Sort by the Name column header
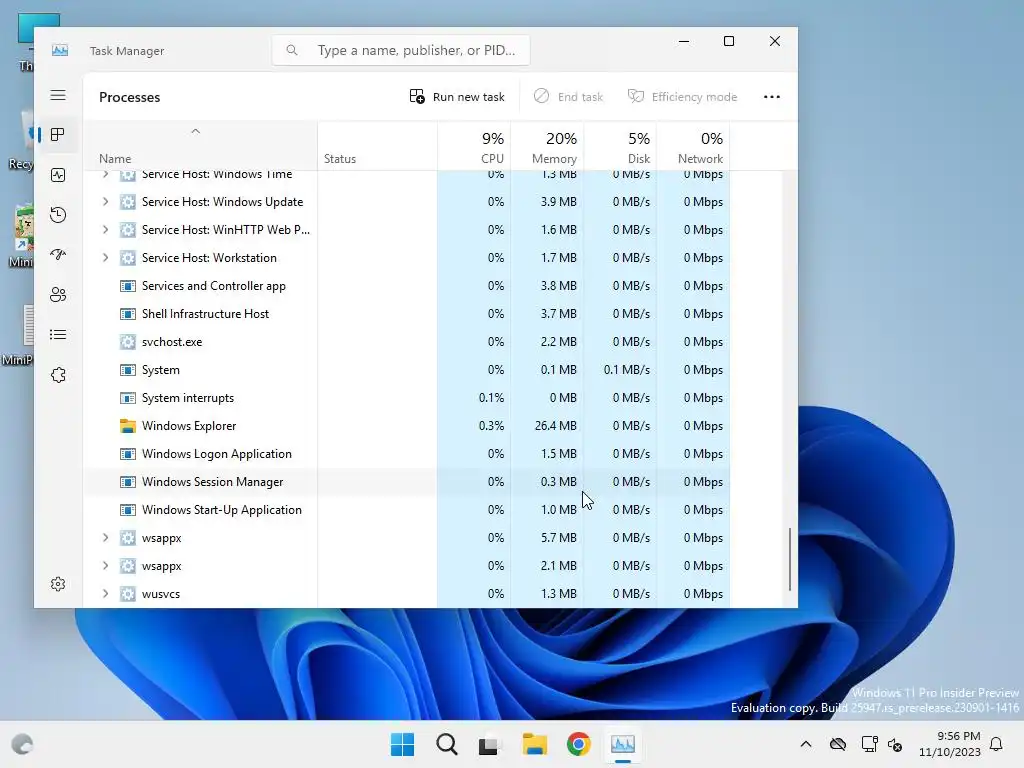 (200, 146)
